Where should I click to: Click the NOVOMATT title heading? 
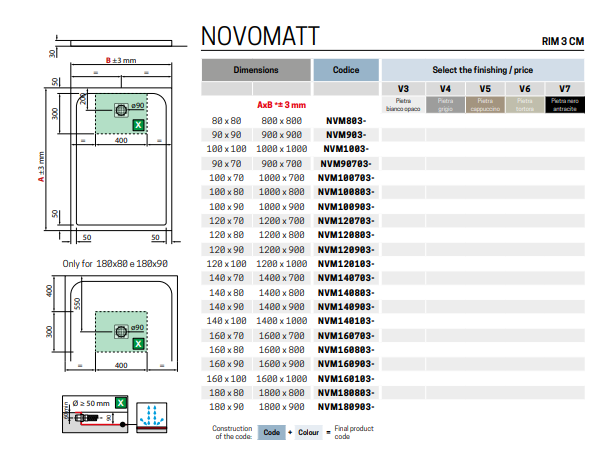point(260,37)
